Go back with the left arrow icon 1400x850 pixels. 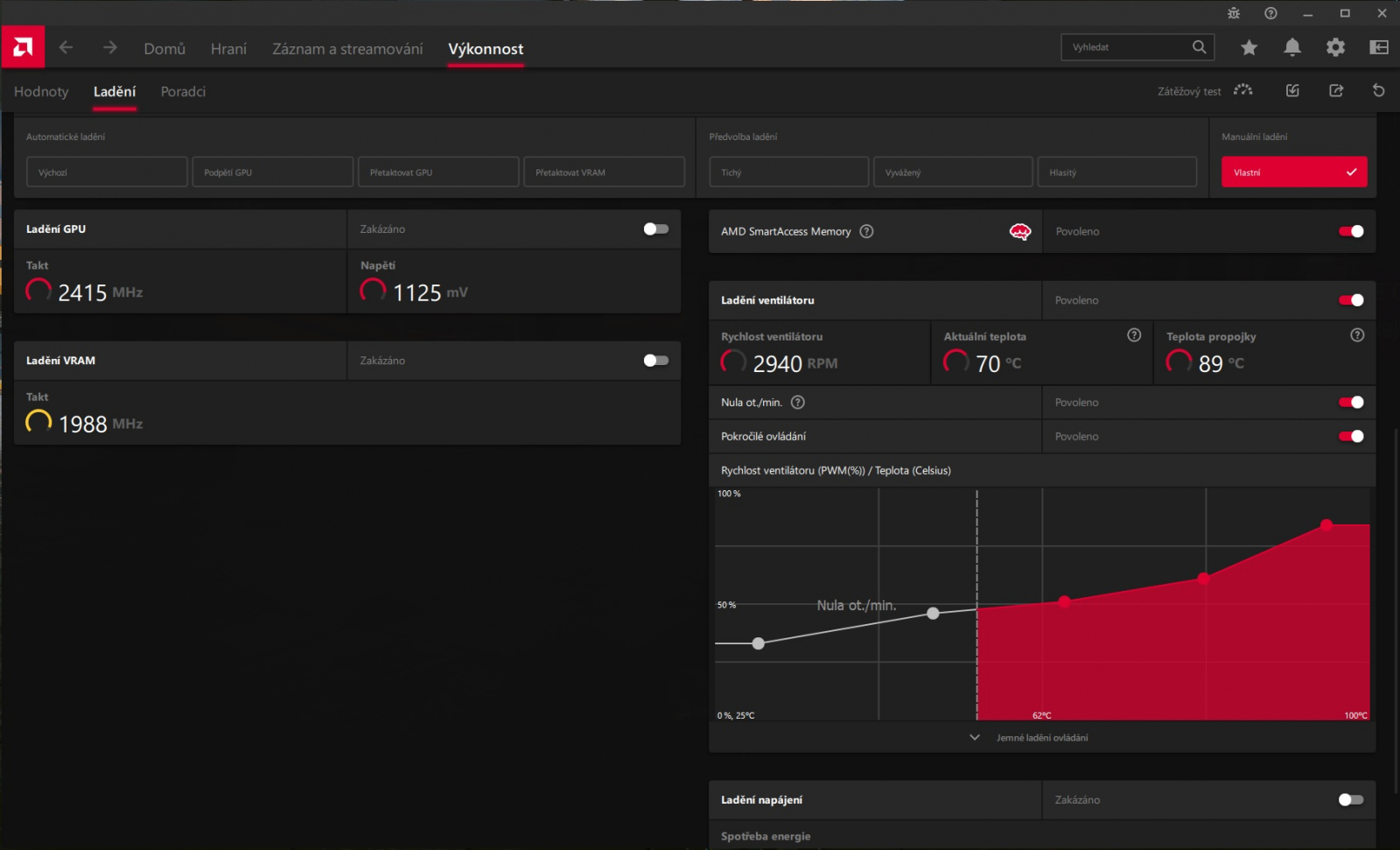coord(66,47)
